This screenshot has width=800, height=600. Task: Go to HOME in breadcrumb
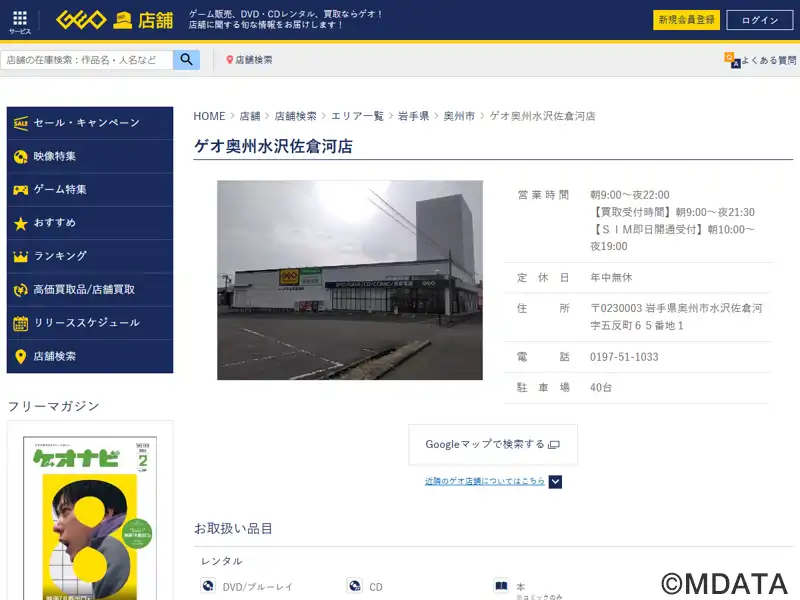209,116
